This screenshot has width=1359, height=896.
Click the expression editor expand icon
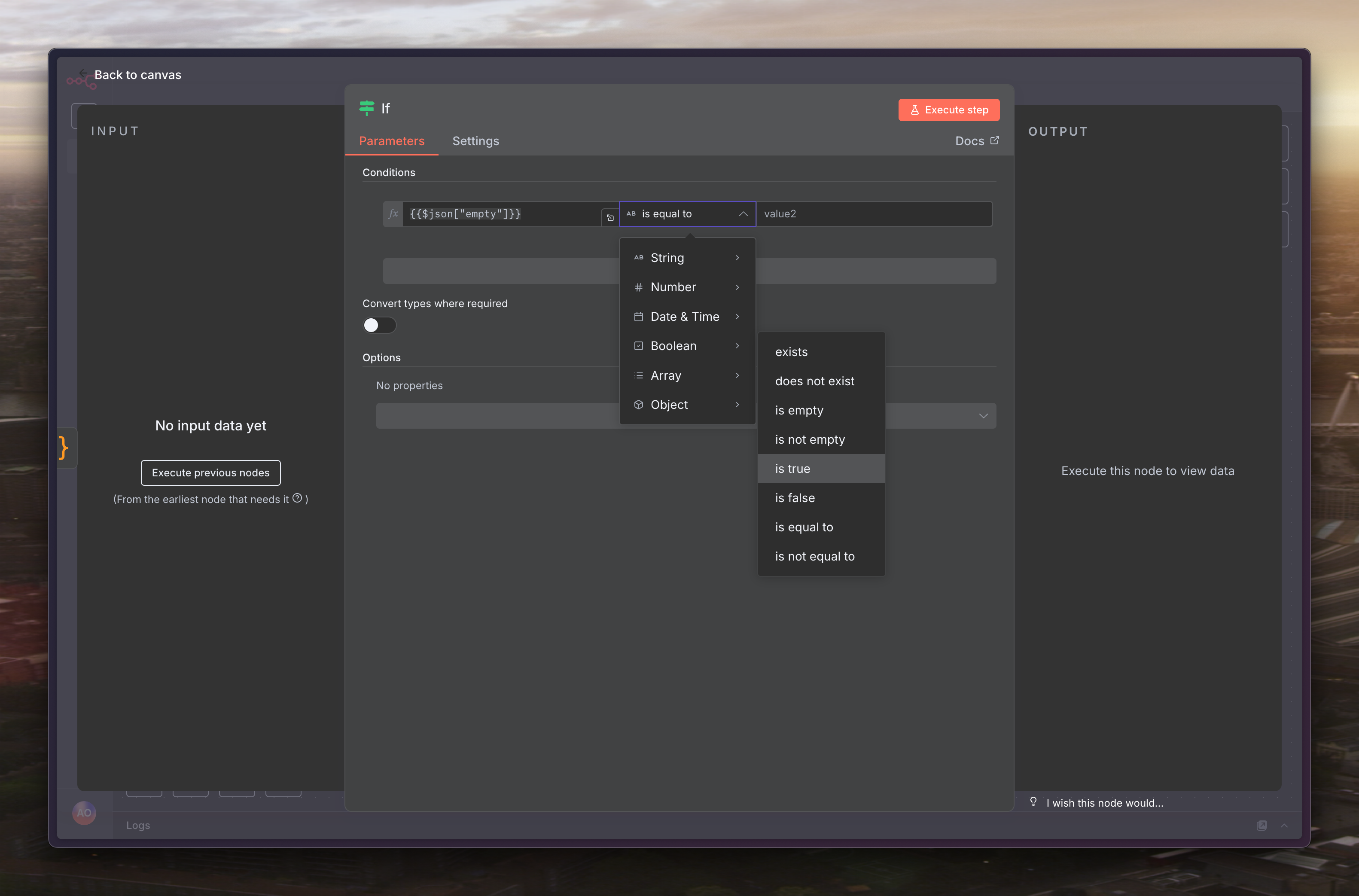610,218
